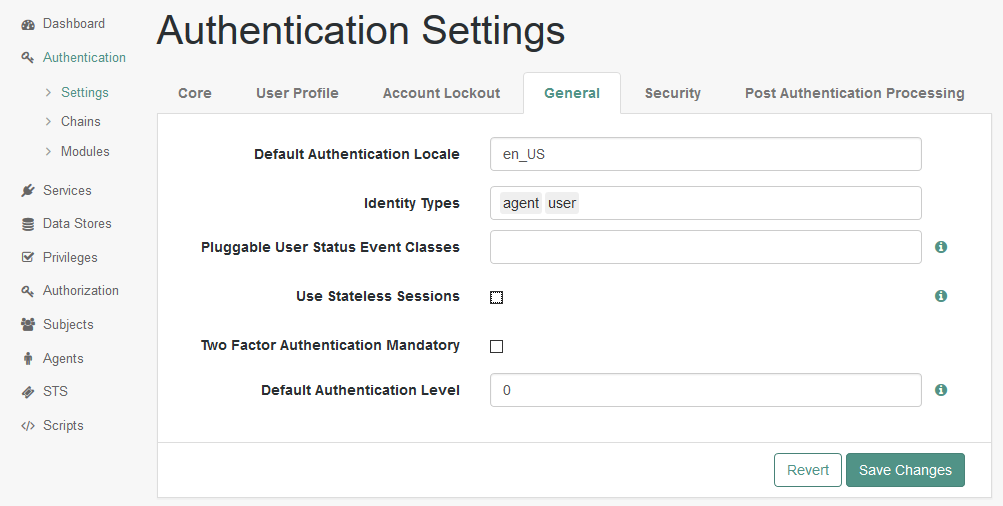Click info icon for Pluggable User Status Event Classes
The height and width of the screenshot is (506, 1003).
pyautogui.click(x=941, y=247)
